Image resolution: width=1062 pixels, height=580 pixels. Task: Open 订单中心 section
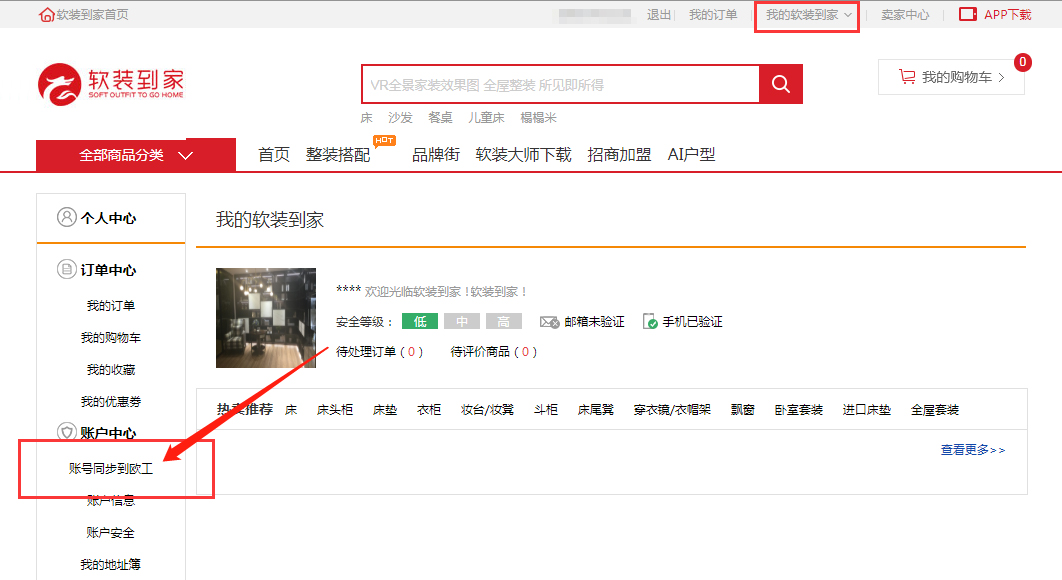click(x=108, y=270)
